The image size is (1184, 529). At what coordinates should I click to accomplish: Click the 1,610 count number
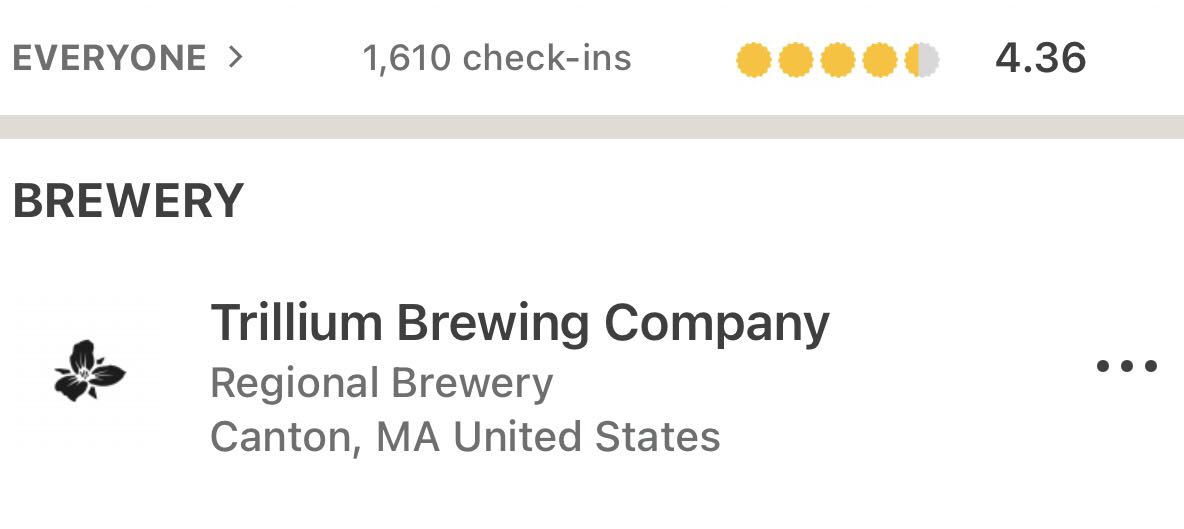coord(407,58)
